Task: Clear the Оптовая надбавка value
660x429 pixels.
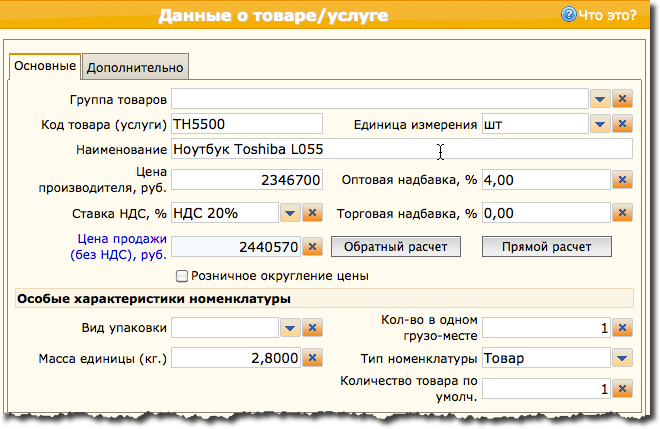Action: (622, 181)
